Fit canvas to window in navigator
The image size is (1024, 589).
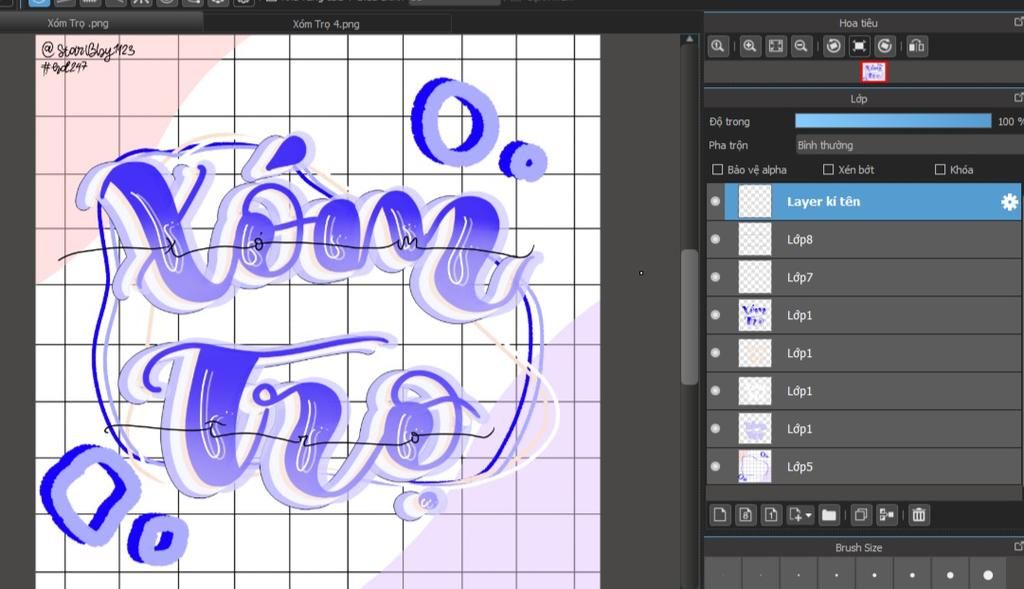click(775, 46)
